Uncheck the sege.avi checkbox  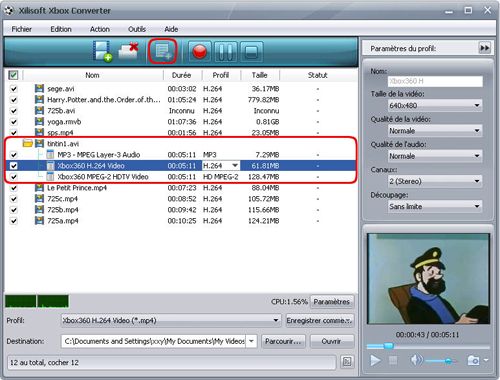13,89
